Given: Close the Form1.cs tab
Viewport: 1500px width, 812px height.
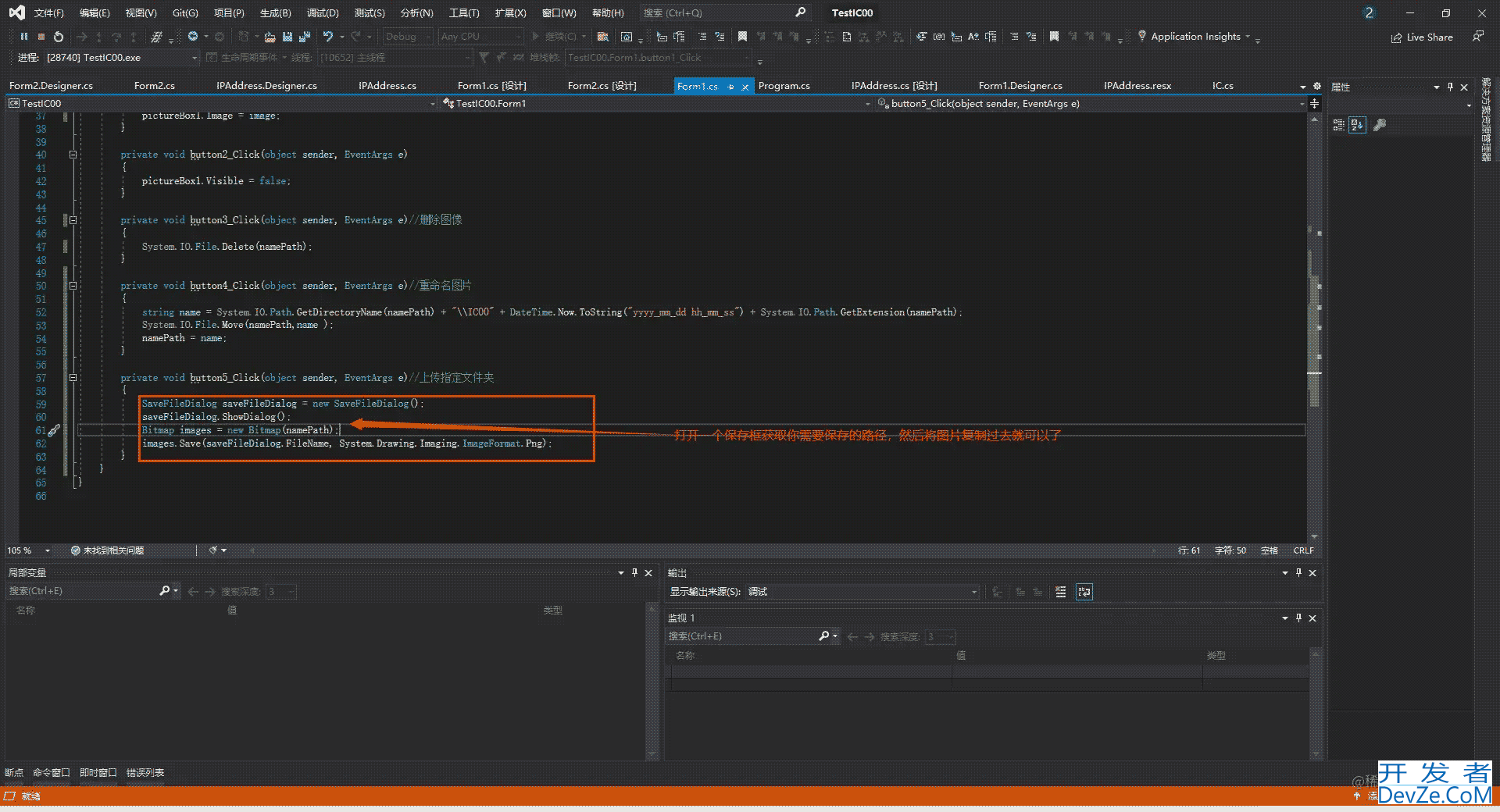Looking at the screenshot, I should click(745, 87).
